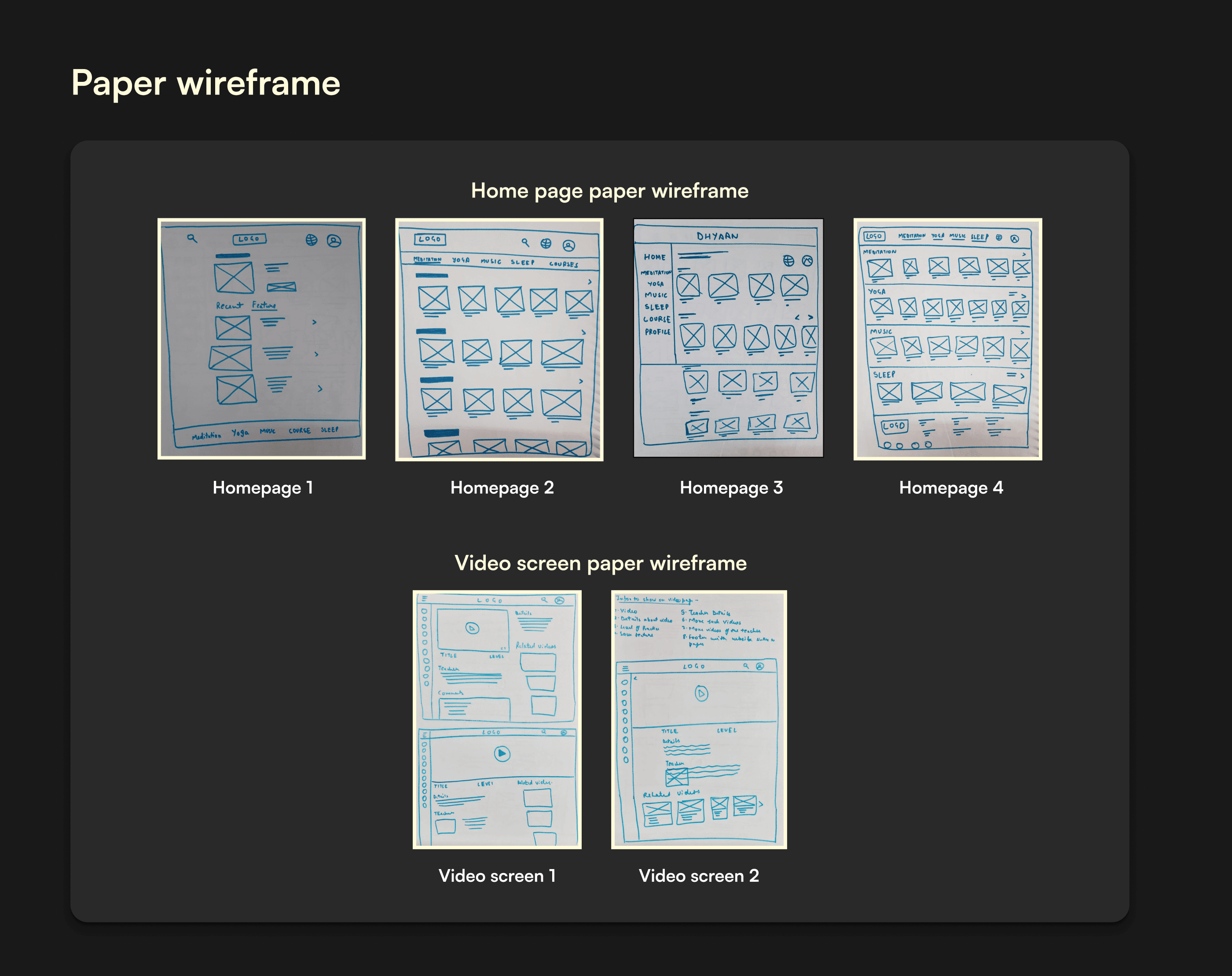Click the 'Paper wireframe' page title
This screenshot has height=976, width=1232.
point(206,84)
